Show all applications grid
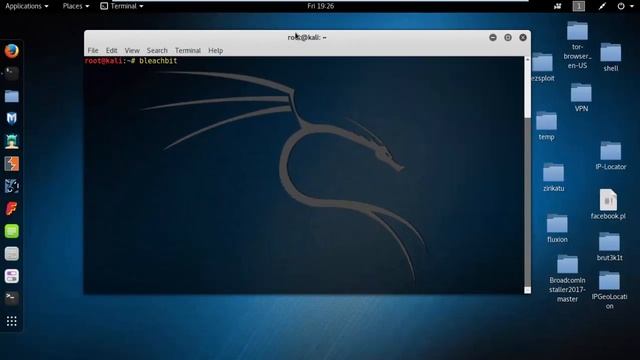 point(12,321)
